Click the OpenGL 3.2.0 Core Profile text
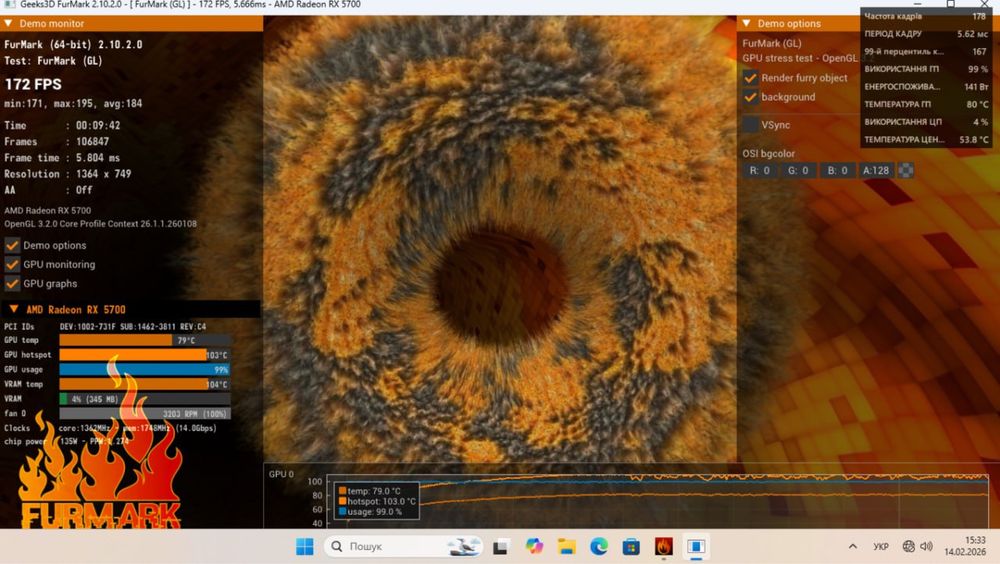Viewport: 1000px width, 564px height. tap(101, 224)
